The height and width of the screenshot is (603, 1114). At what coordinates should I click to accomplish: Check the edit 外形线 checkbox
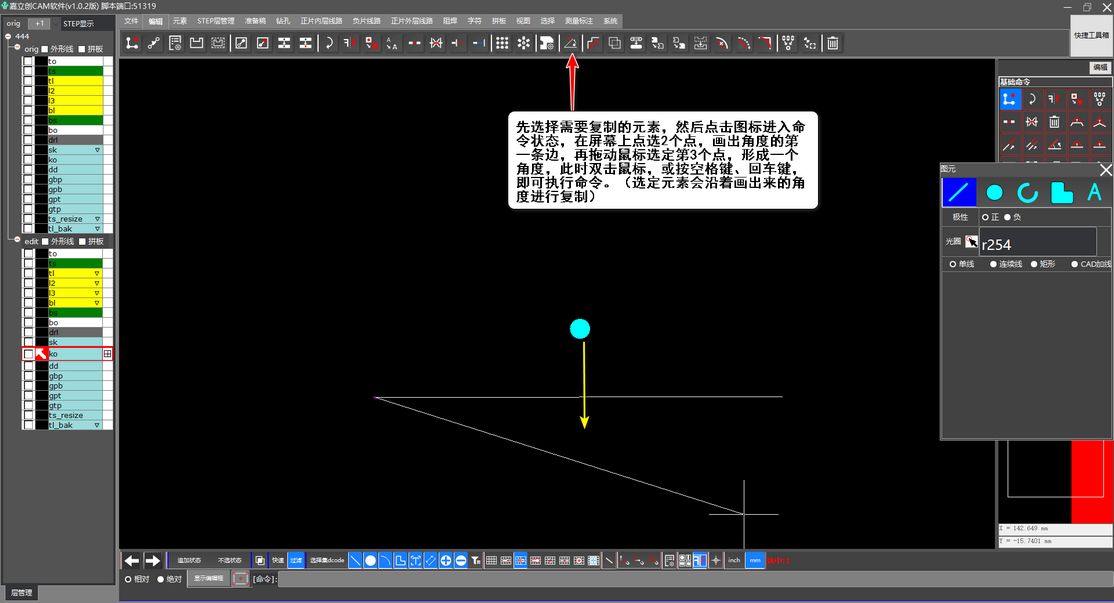click(x=45, y=241)
